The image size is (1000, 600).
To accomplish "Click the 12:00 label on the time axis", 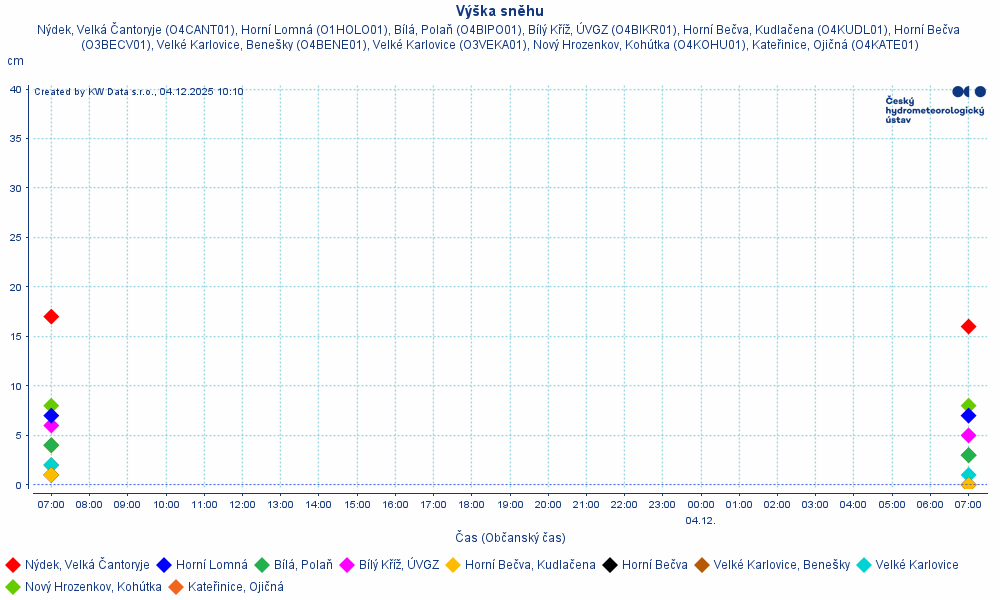I will pyautogui.click(x=242, y=505).
